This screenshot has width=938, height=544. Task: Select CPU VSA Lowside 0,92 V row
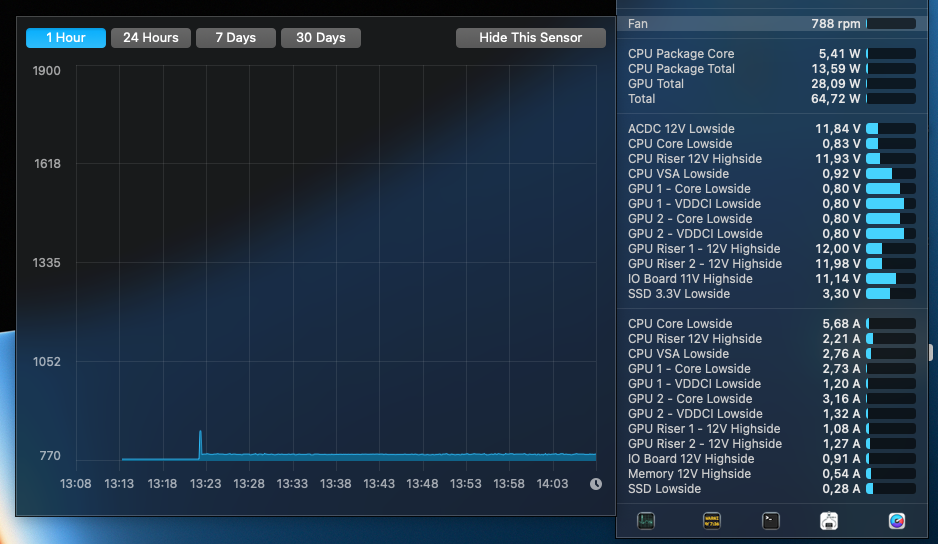(x=772, y=174)
